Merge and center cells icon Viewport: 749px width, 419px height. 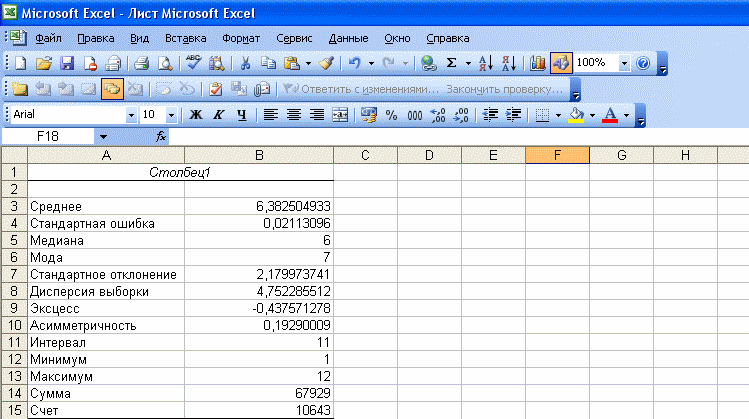point(340,115)
